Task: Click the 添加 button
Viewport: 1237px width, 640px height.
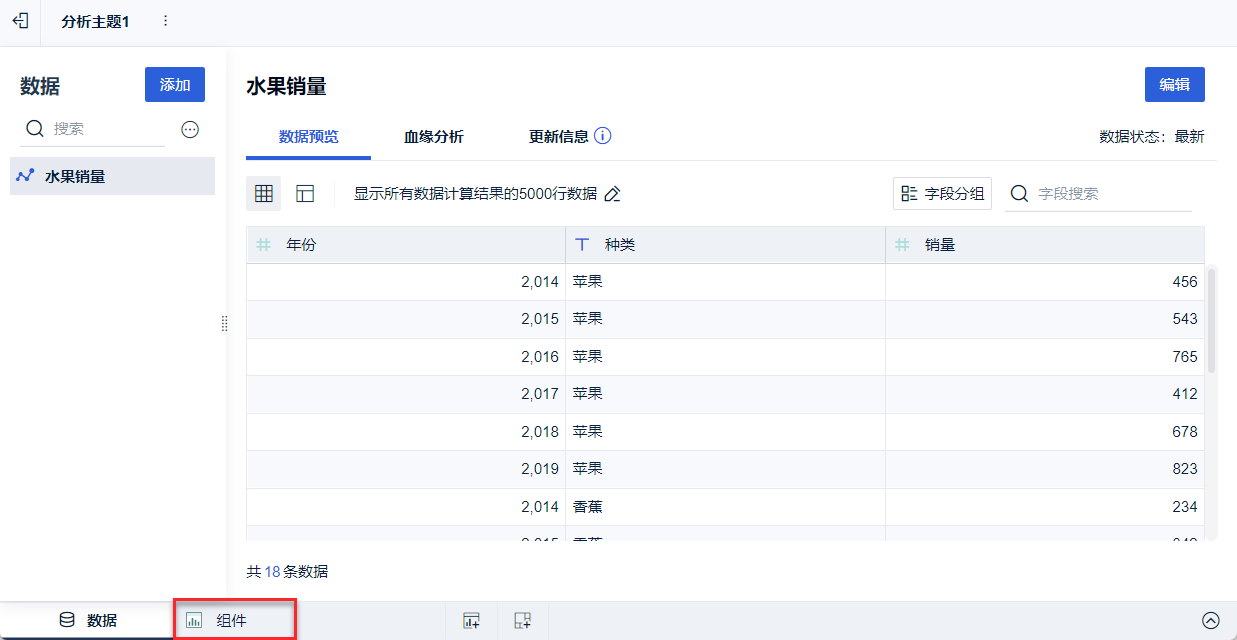Action: [x=175, y=85]
